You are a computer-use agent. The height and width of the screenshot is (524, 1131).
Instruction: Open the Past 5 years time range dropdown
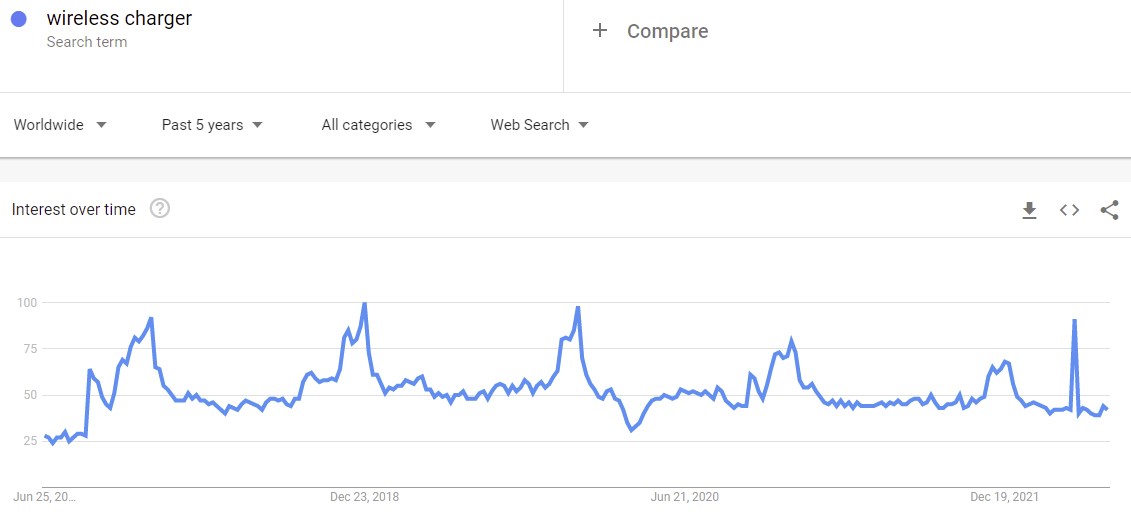pyautogui.click(x=212, y=125)
